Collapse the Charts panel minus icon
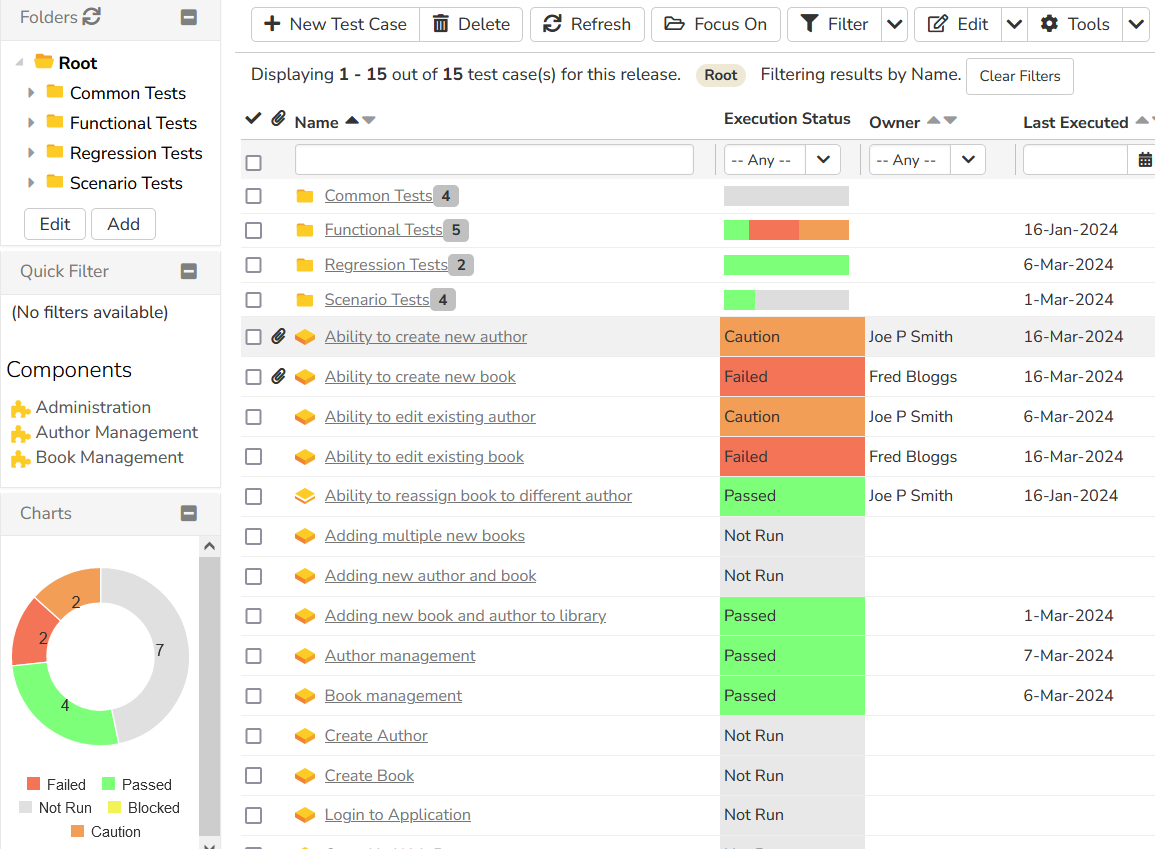1155x849 pixels. click(188, 513)
